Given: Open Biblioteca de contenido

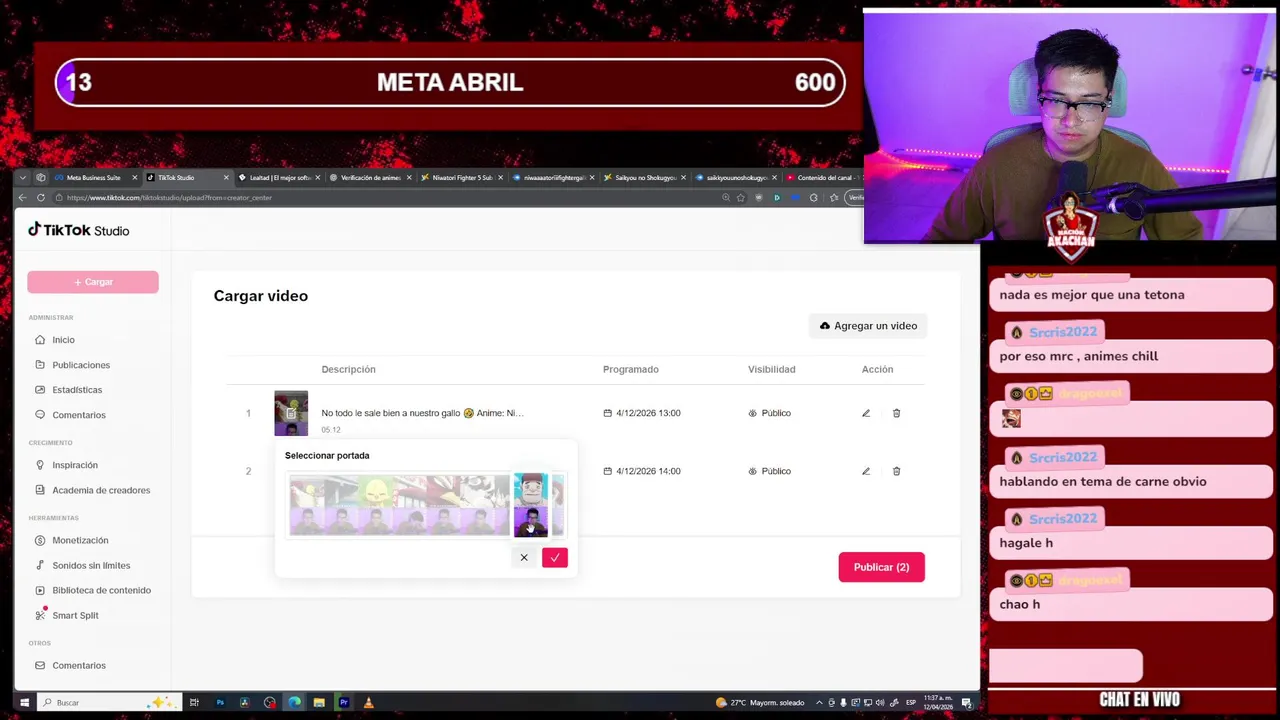Looking at the screenshot, I should click(x=92, y=590).
